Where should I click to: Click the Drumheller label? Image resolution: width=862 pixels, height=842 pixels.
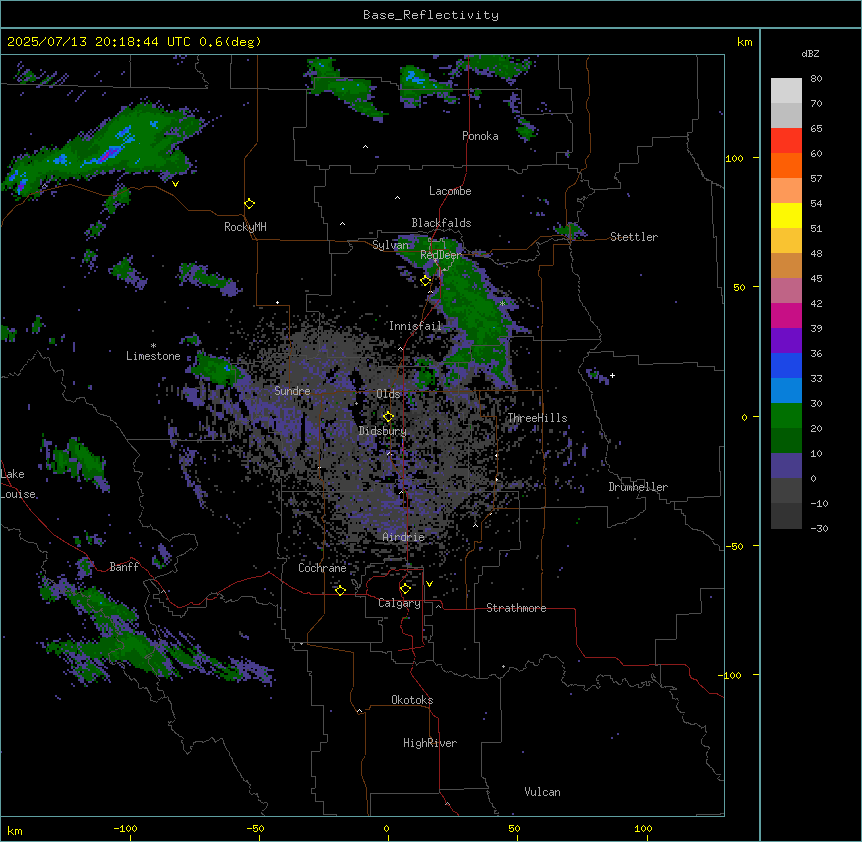point(638,487)
